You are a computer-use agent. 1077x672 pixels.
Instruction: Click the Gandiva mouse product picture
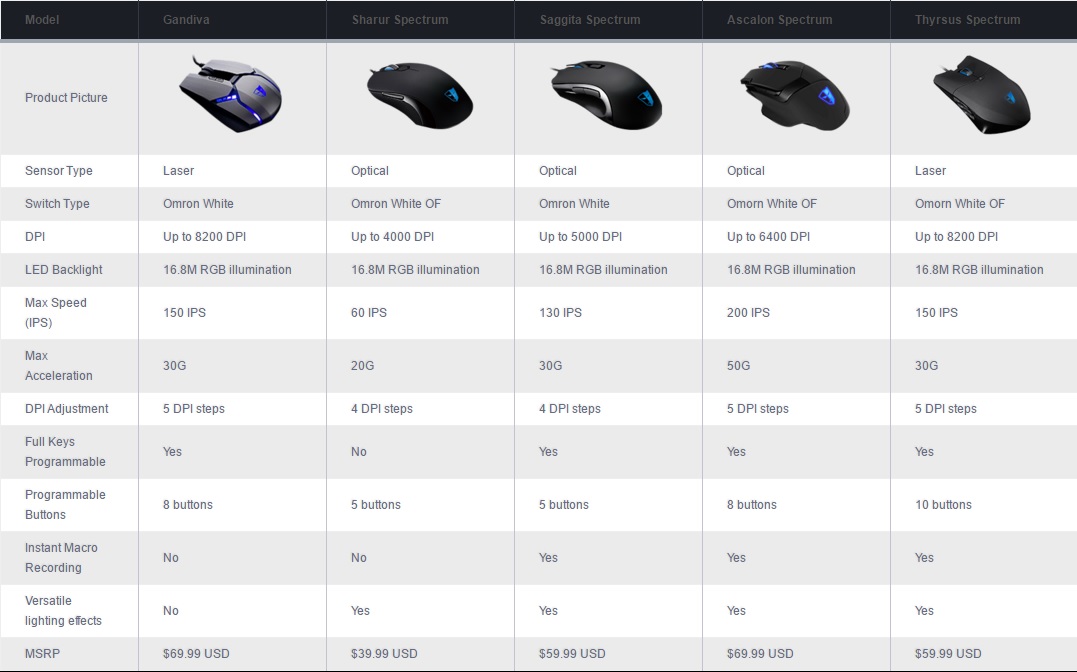coord(231,95)
